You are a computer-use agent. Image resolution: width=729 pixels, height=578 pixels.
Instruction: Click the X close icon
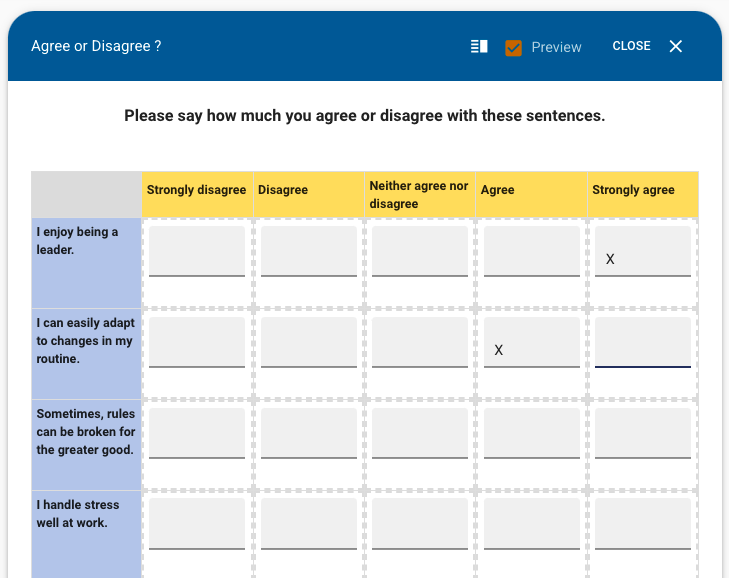[x=676, y=46]
